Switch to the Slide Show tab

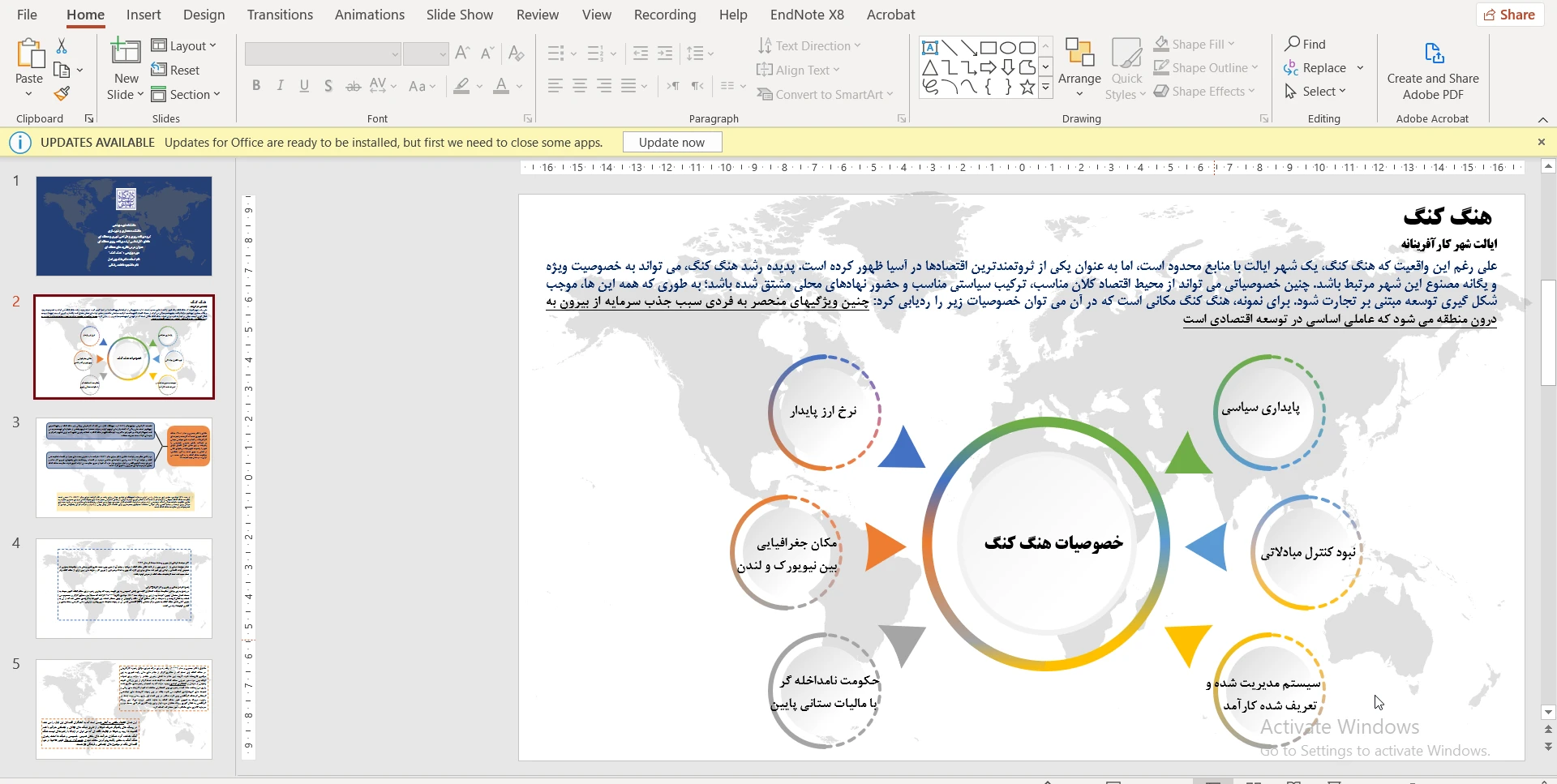pyautogui.click(x=459, y=15)
